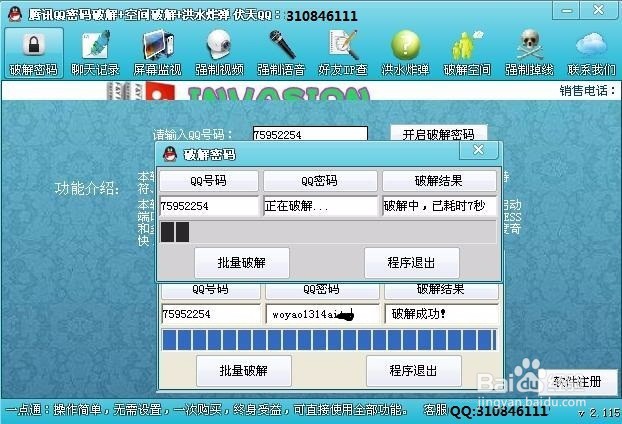Image resolution: width=622 pixels, height=424 pixels.
Task: Close the main application window
Action: pyautogui.click(x=598, y=10)
